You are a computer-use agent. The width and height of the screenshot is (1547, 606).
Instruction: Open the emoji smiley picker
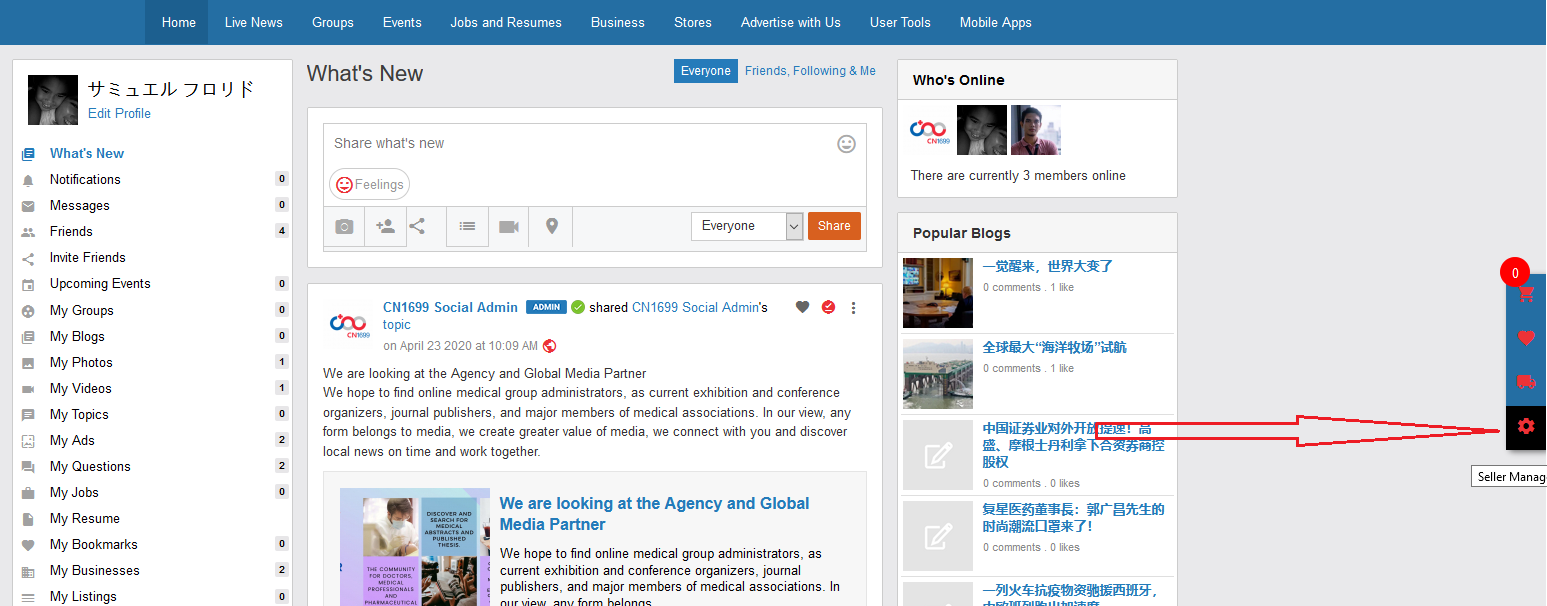click(846, 144)
